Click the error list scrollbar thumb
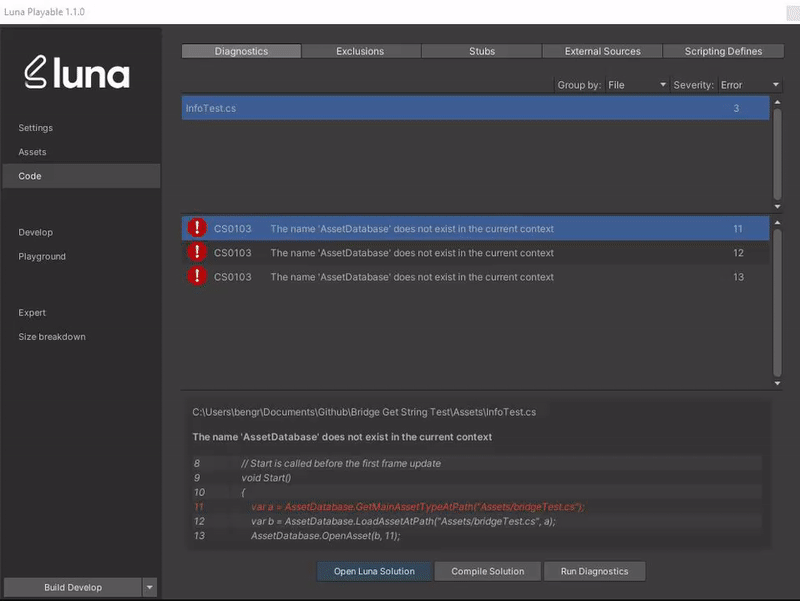Screen dimensions: 800x601 tap(777, 303)
